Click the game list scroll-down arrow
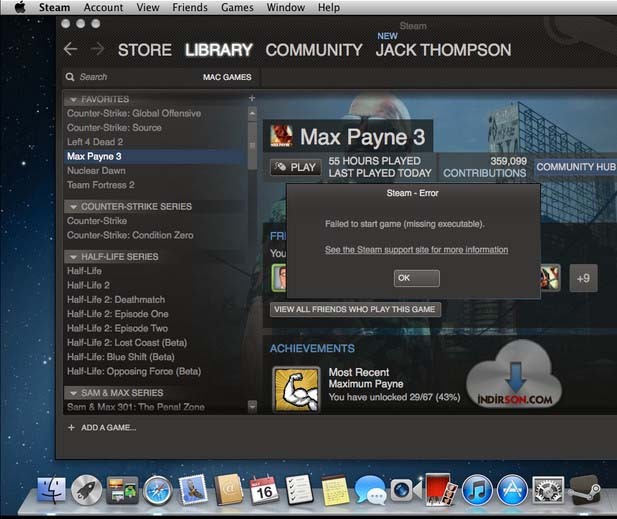This screenshot has height=519, width=617. pyautogui.click(x=252, y=406)
